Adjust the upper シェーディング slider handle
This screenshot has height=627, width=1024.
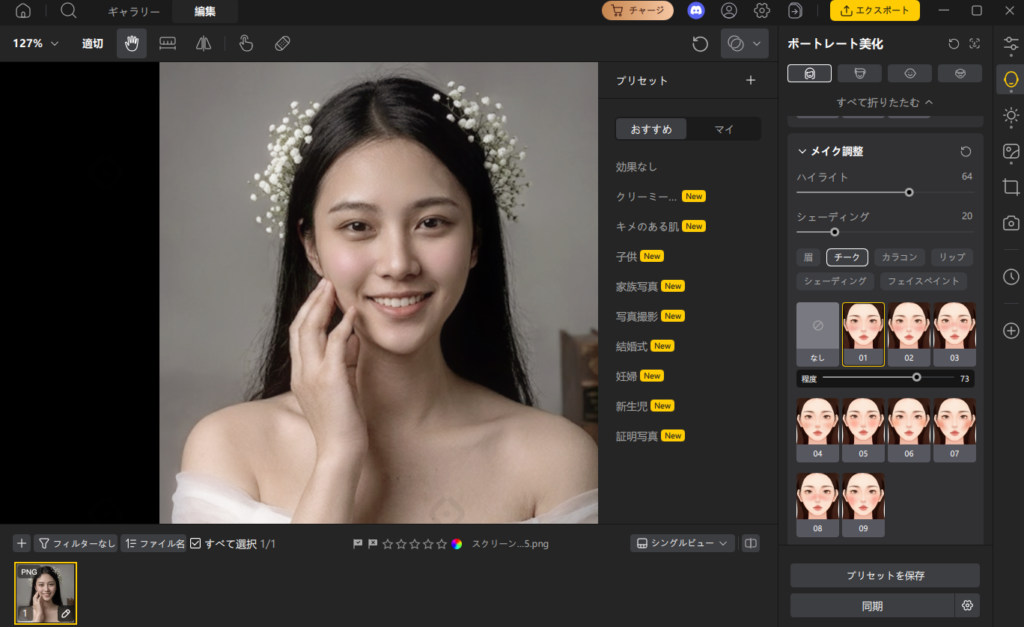pyautogui.click(x=835, y=232)
